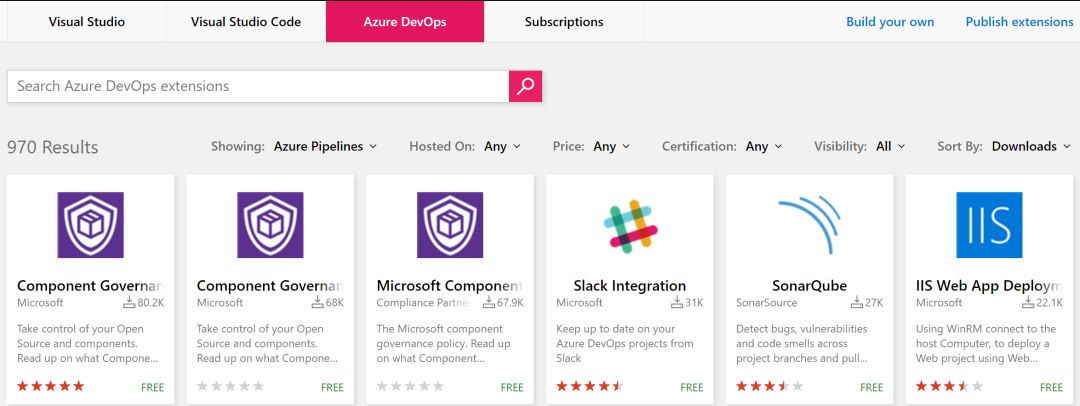
Task: Click the Slack Integration star rating
Action: click(x=590, y=386)
